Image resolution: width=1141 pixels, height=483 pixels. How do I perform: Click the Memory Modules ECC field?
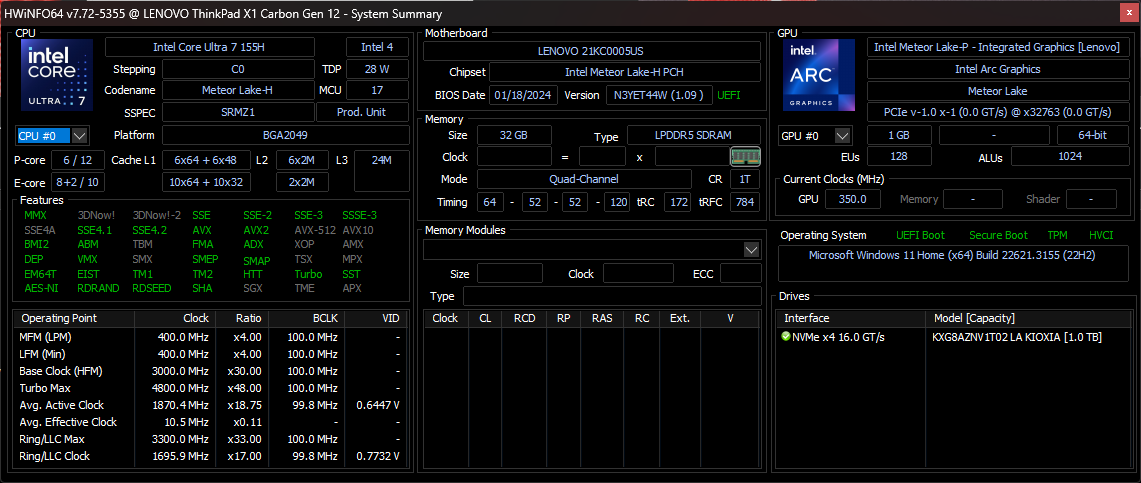coord(740,274)
